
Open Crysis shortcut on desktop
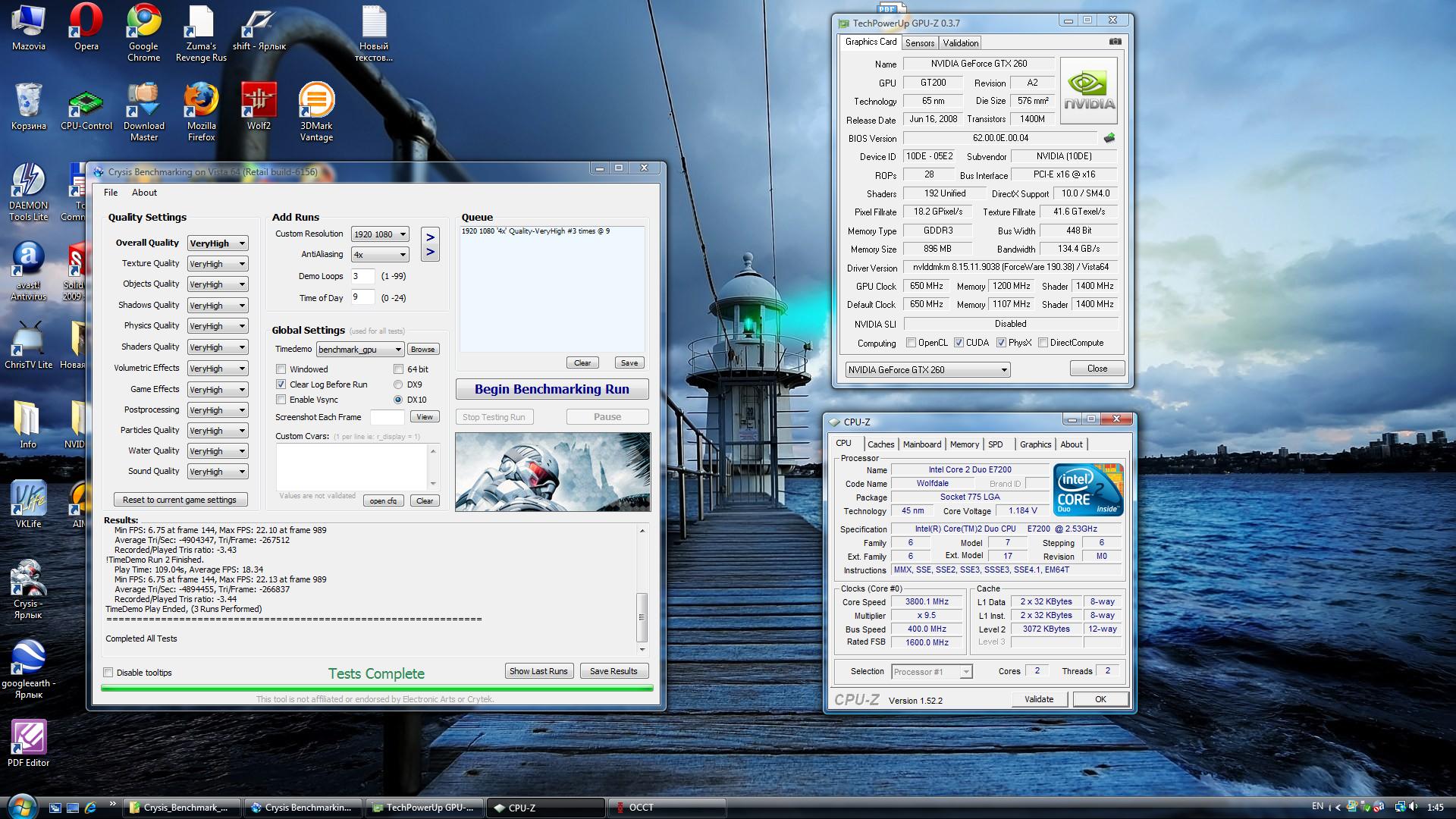(x=28, y=589)
